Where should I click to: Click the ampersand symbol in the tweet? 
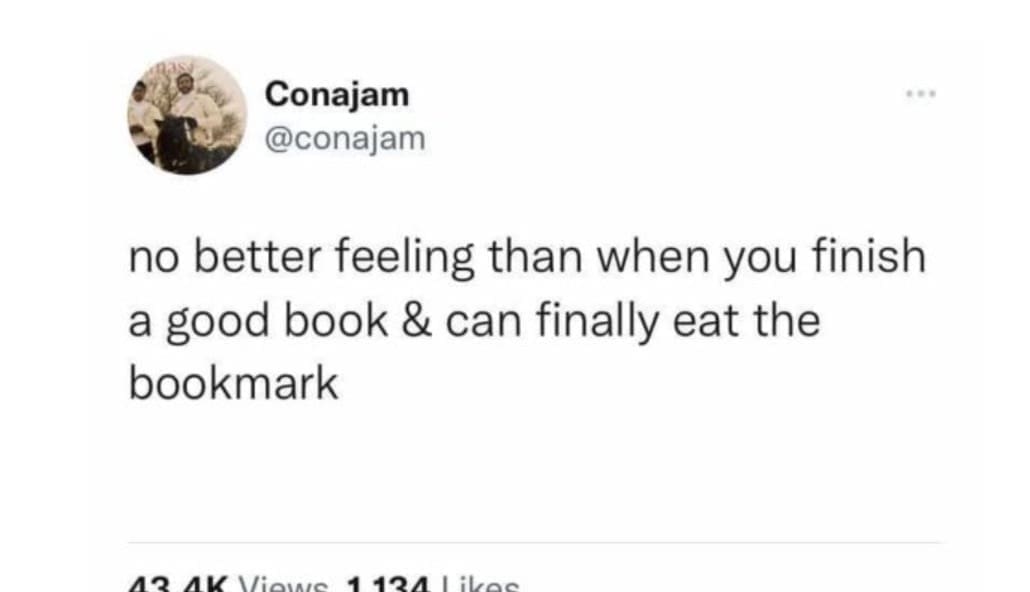pyautogui.click(x=416, y=321)
